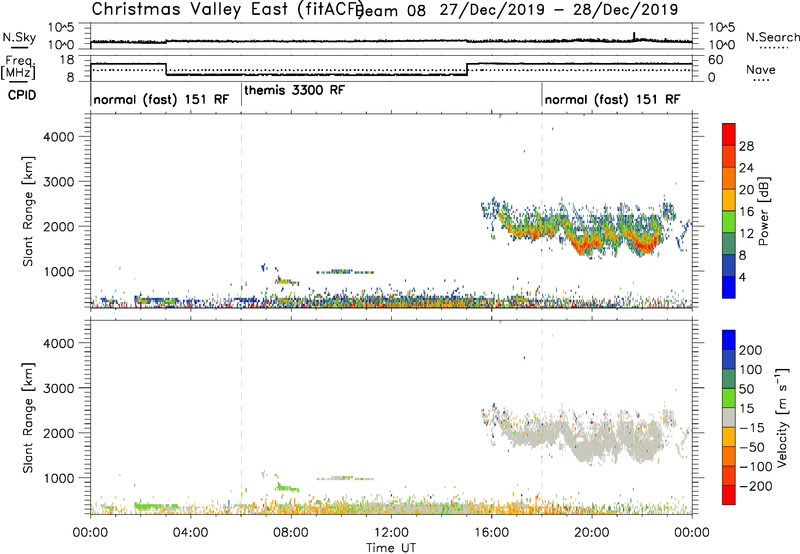Click the '08:00' time axis label
The height and width of the screenshot is (554, 800).
tap(291, 533)
